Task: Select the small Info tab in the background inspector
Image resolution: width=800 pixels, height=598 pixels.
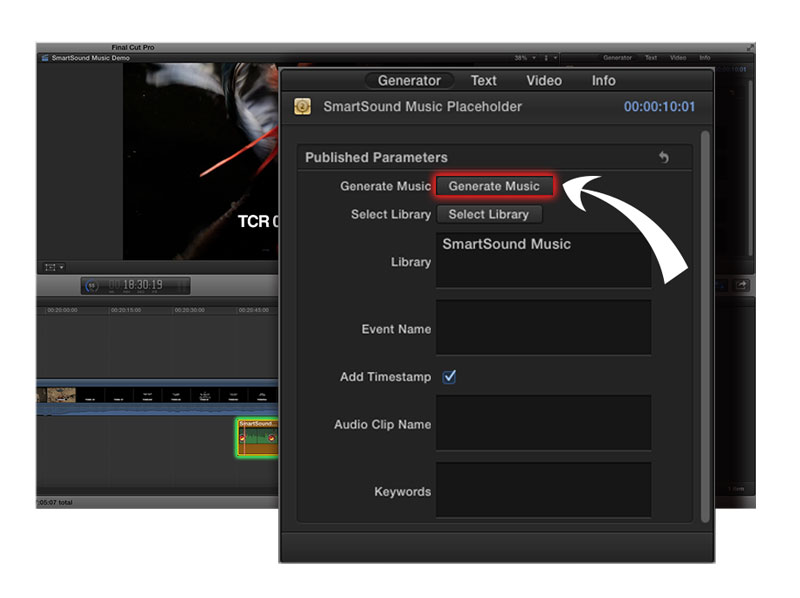Action: pos(705,58)
